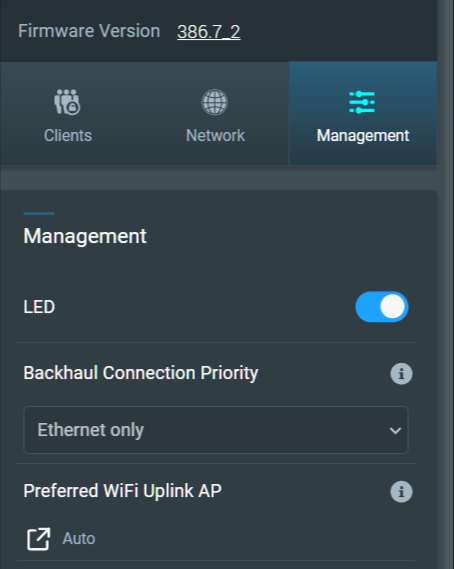This screenshot has height=569, width=454.
Task: Switch to the Network tab label
Action: 215,135
